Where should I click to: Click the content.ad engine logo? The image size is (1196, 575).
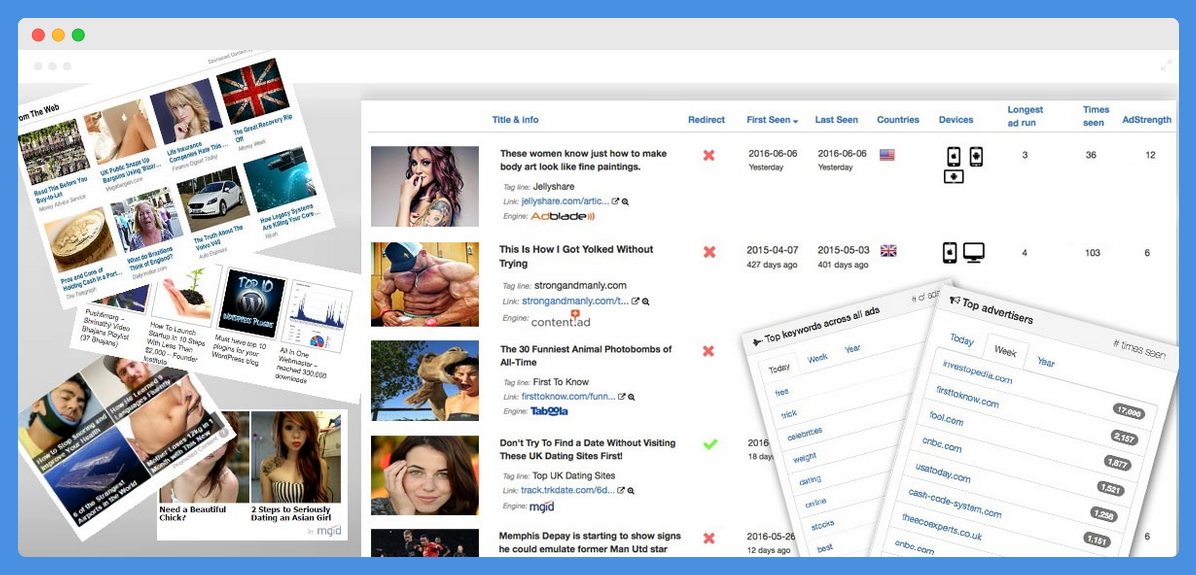561,319
